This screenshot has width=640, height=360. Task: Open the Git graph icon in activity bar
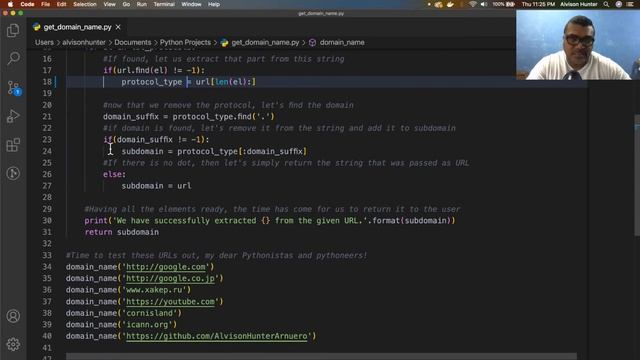pos(13,173)
